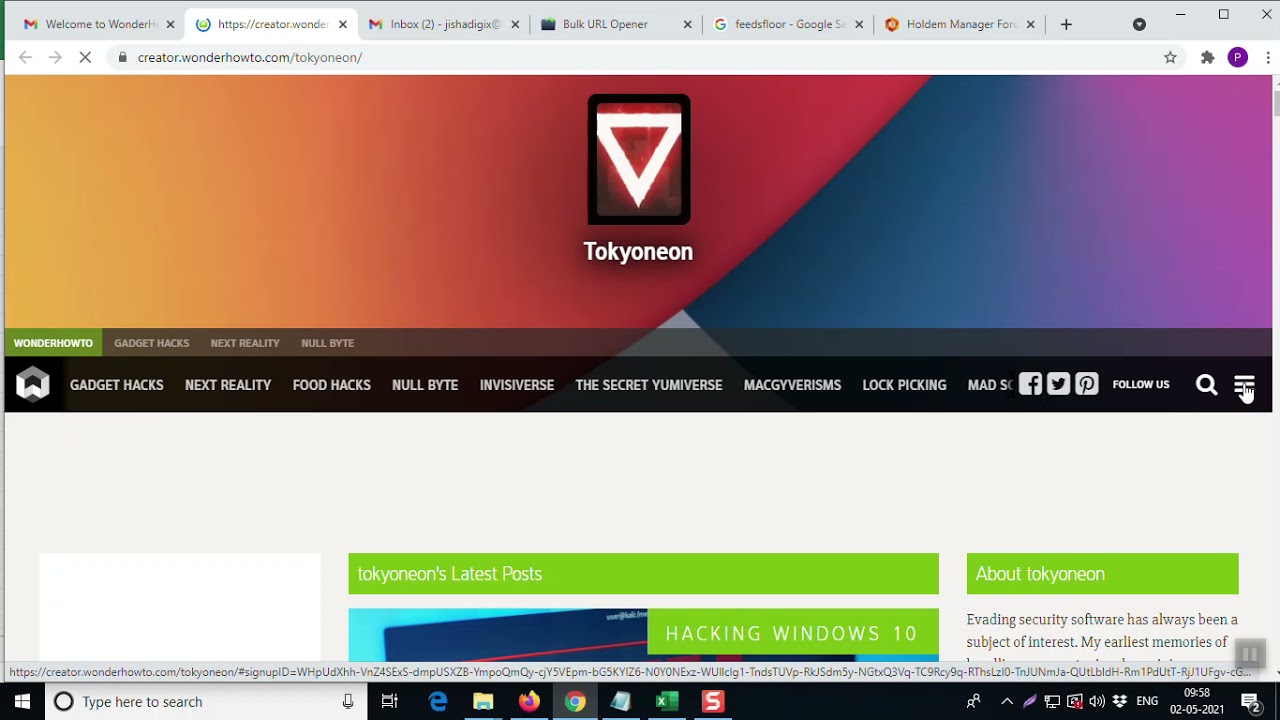Viewport: 1280px width, 720px height.
Task: Switch to the Inbox (2) Gmail tab
Action: 444,24
